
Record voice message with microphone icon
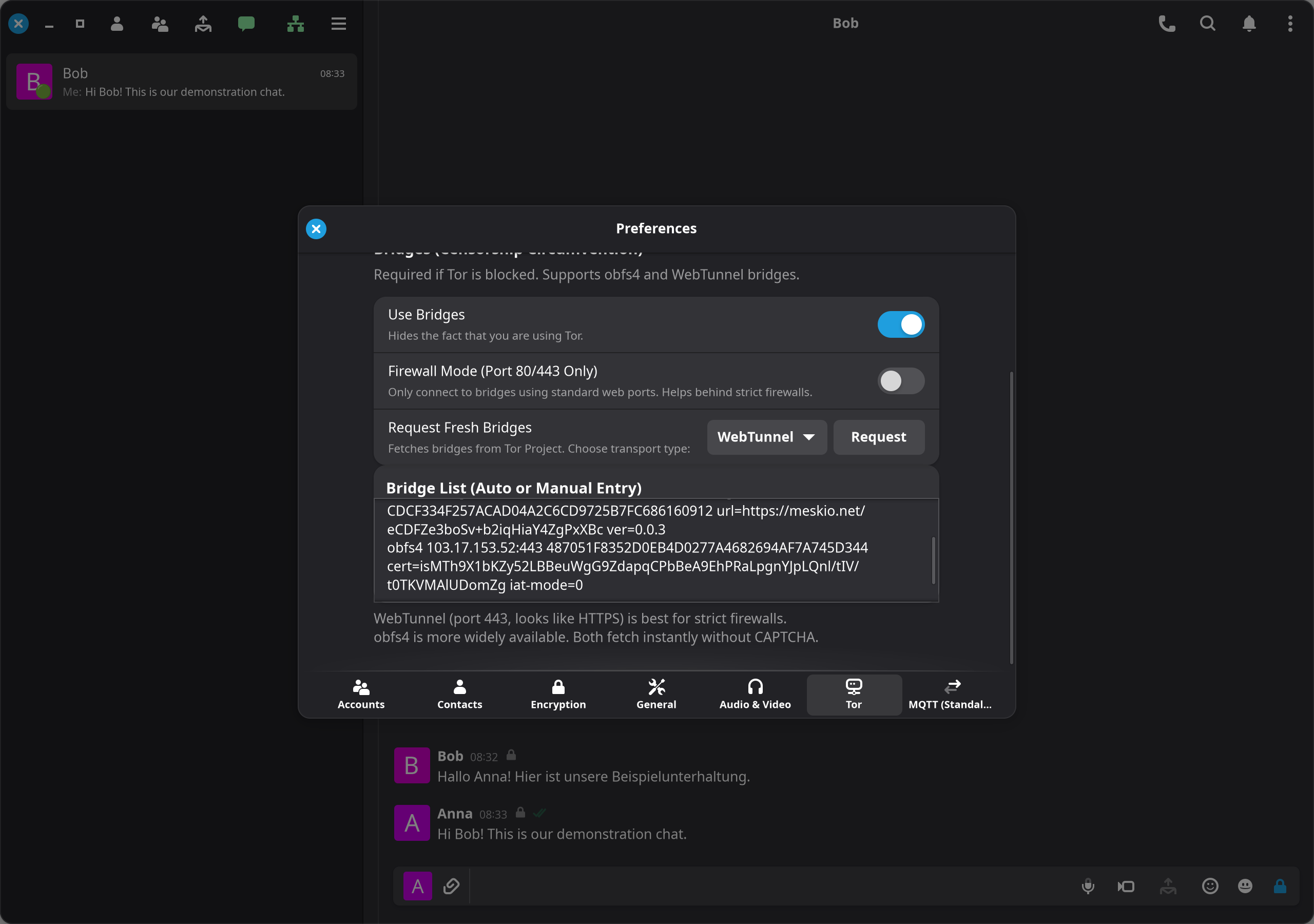(x=1088, y=886)
